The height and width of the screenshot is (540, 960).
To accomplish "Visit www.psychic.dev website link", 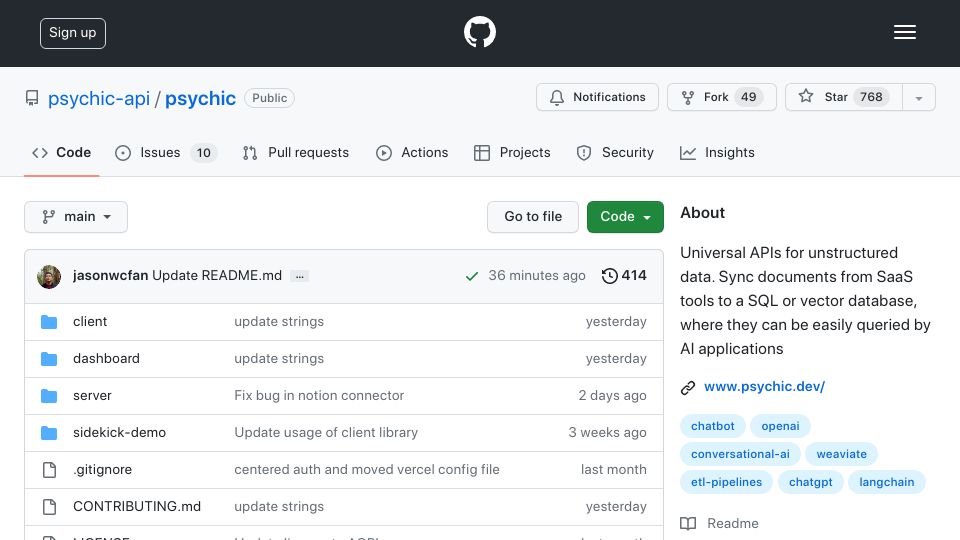I will pyautogui.click(x=764, y=386).
